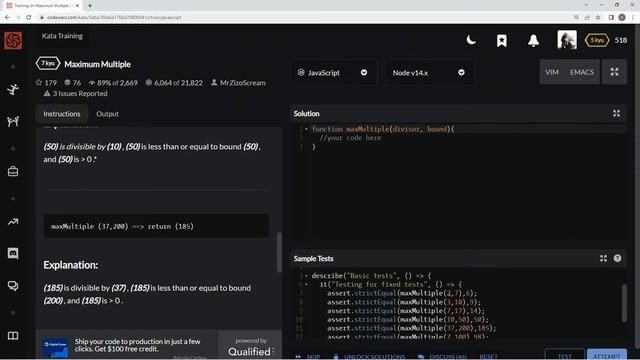Expand the Solution panel
This screenshot has width=640, height=360.
616,113
